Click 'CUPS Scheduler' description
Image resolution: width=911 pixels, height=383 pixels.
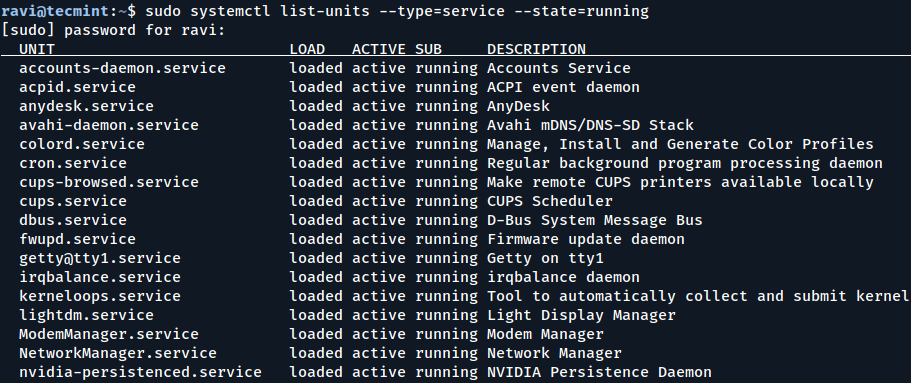pyautogui.click(x=550, y=201)
